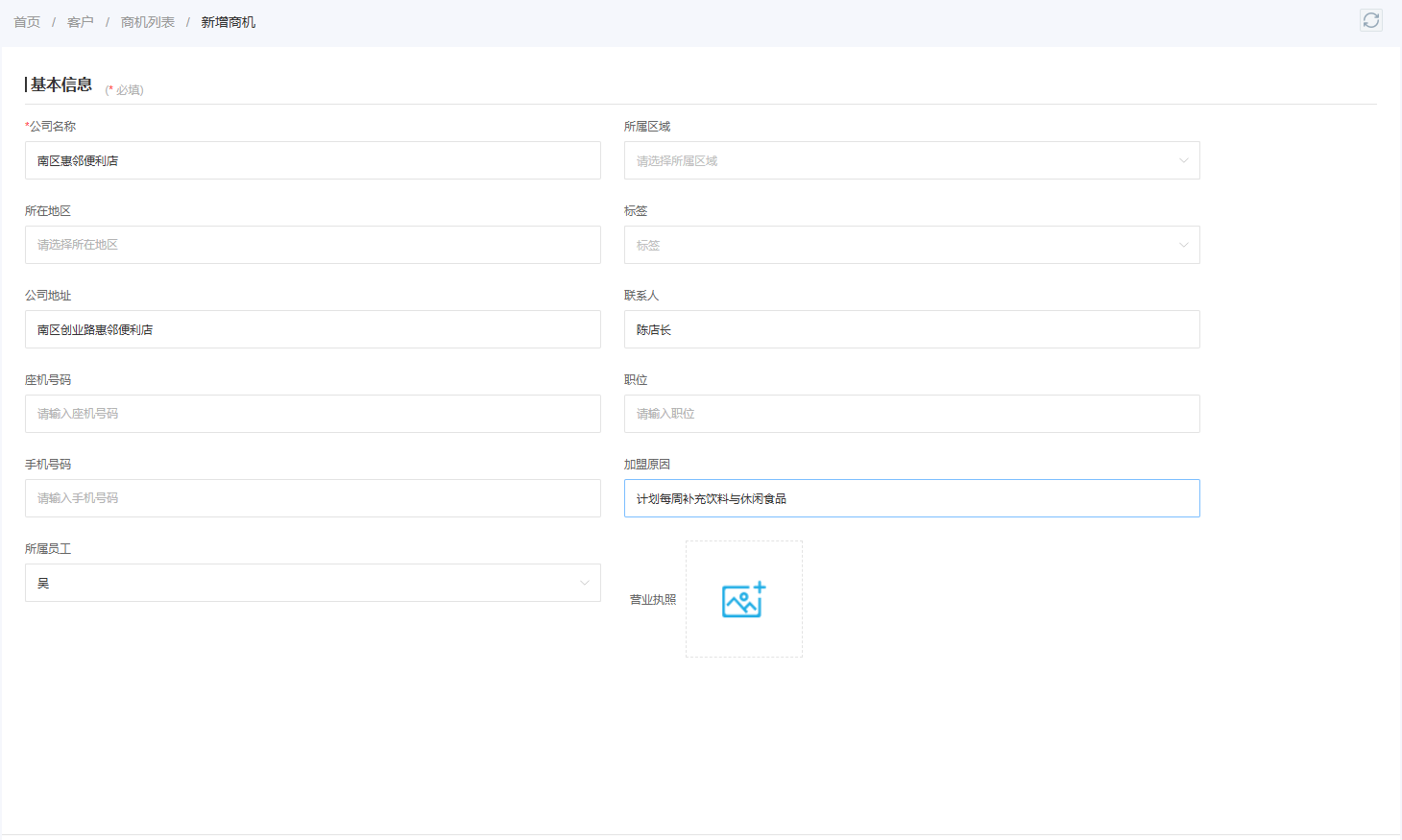Click the 营业执照 label
The image size is (1402, 840).
[653, 599]
